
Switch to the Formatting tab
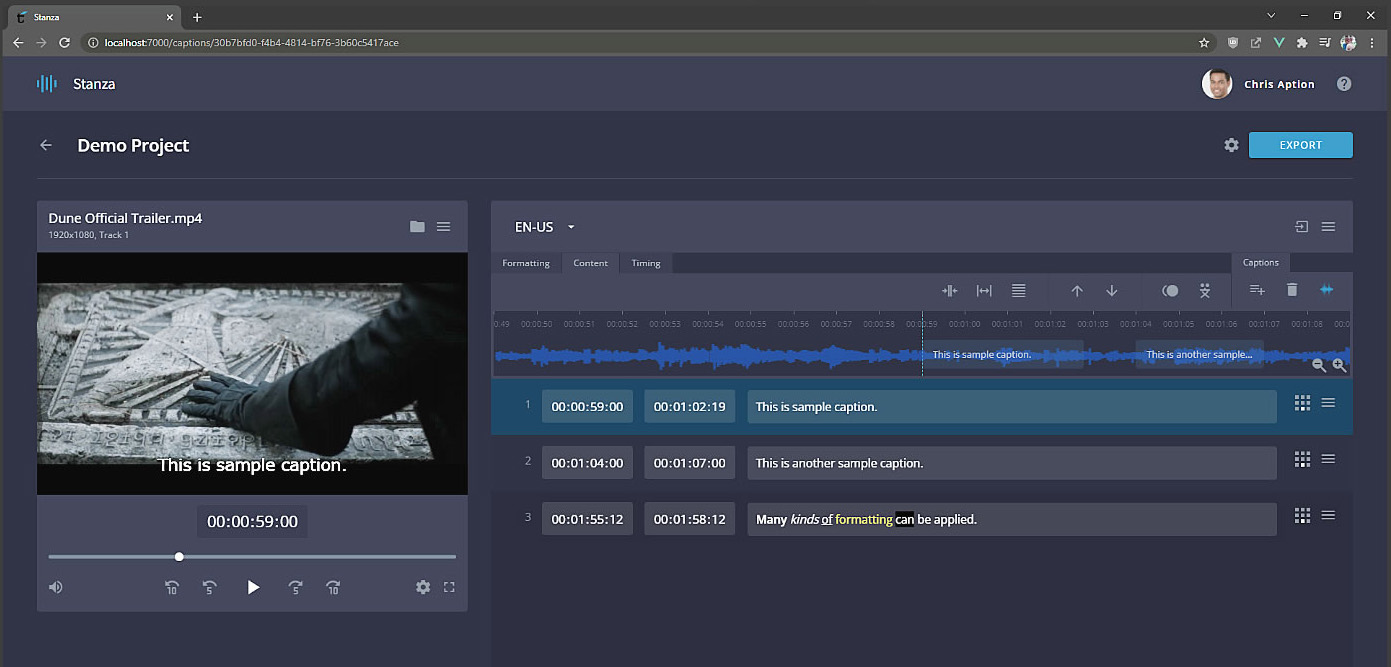(x=526, y=263)
